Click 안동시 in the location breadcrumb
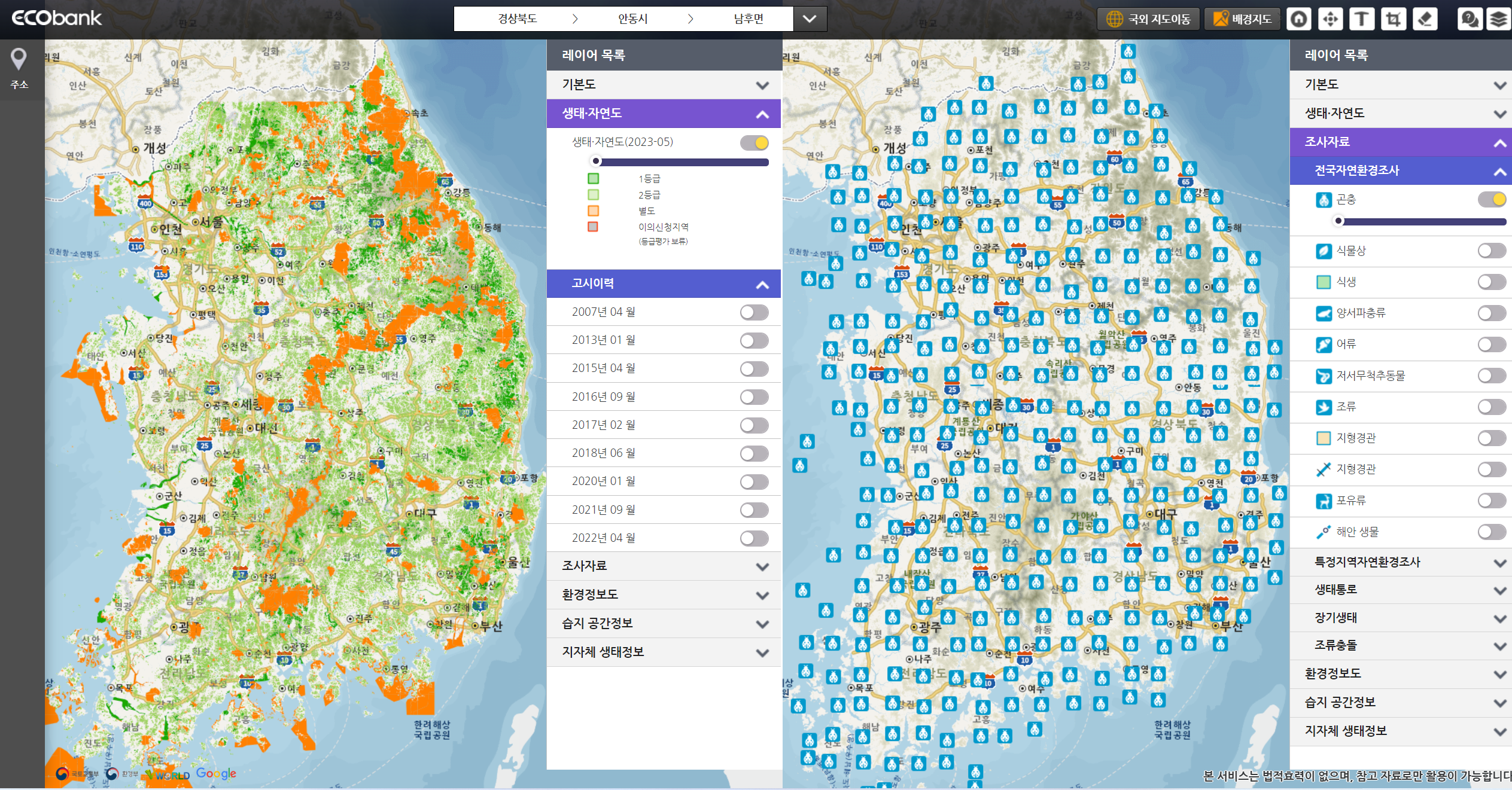The height and width of the screenshot is (790, 1512). [632, 19]
